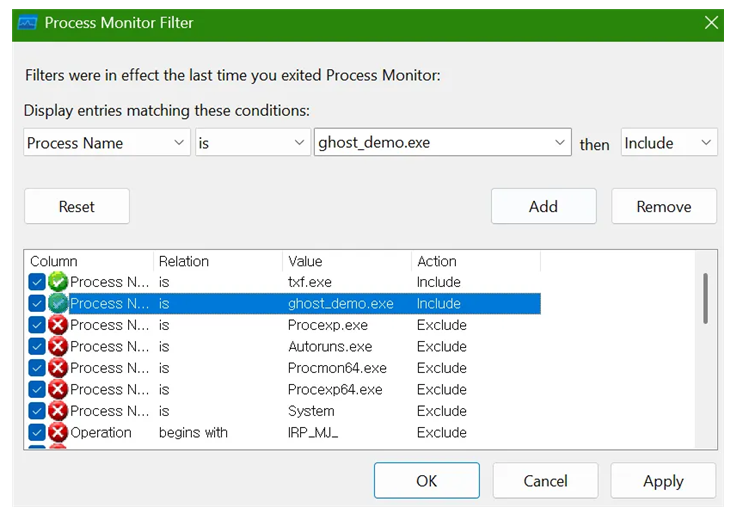This screenshot has width=738, height=513.
Task: Uncheck the txf.exe filter checkbox
Action: tap(37, 282)
